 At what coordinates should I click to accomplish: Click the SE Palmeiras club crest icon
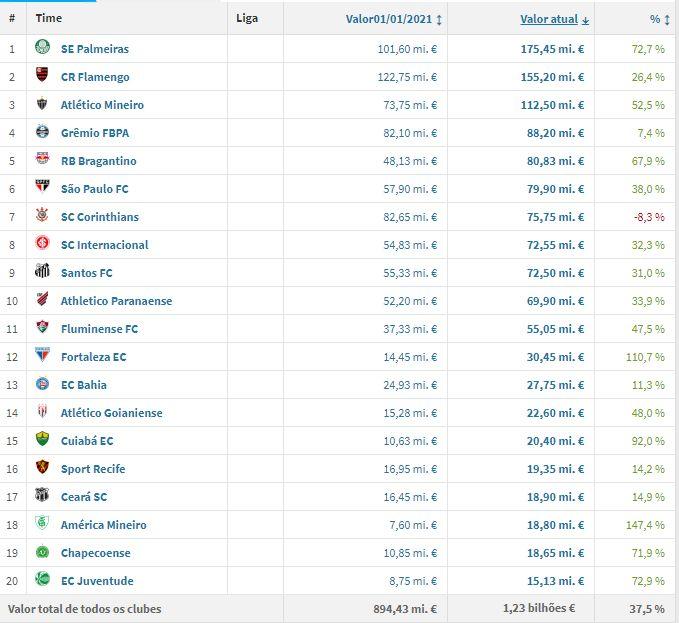[x=42, y=48]
